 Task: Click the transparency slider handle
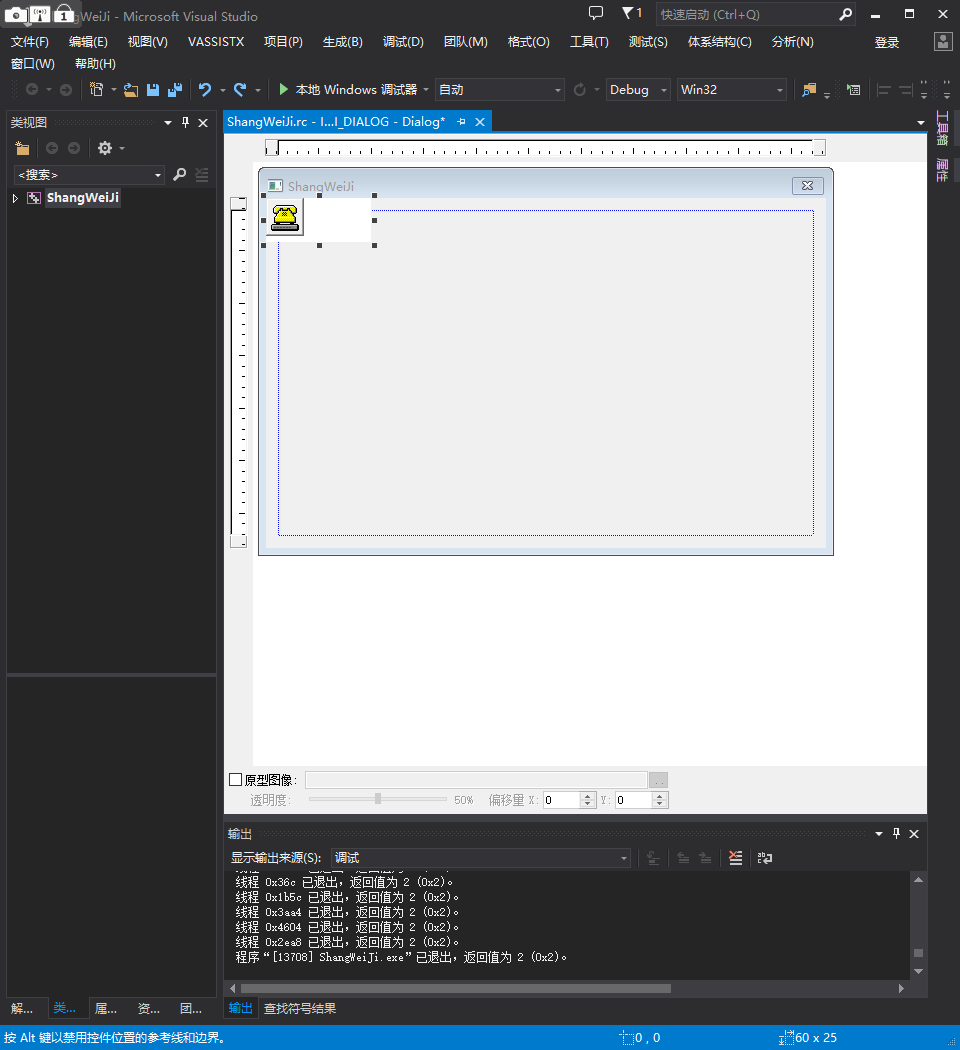378,799
